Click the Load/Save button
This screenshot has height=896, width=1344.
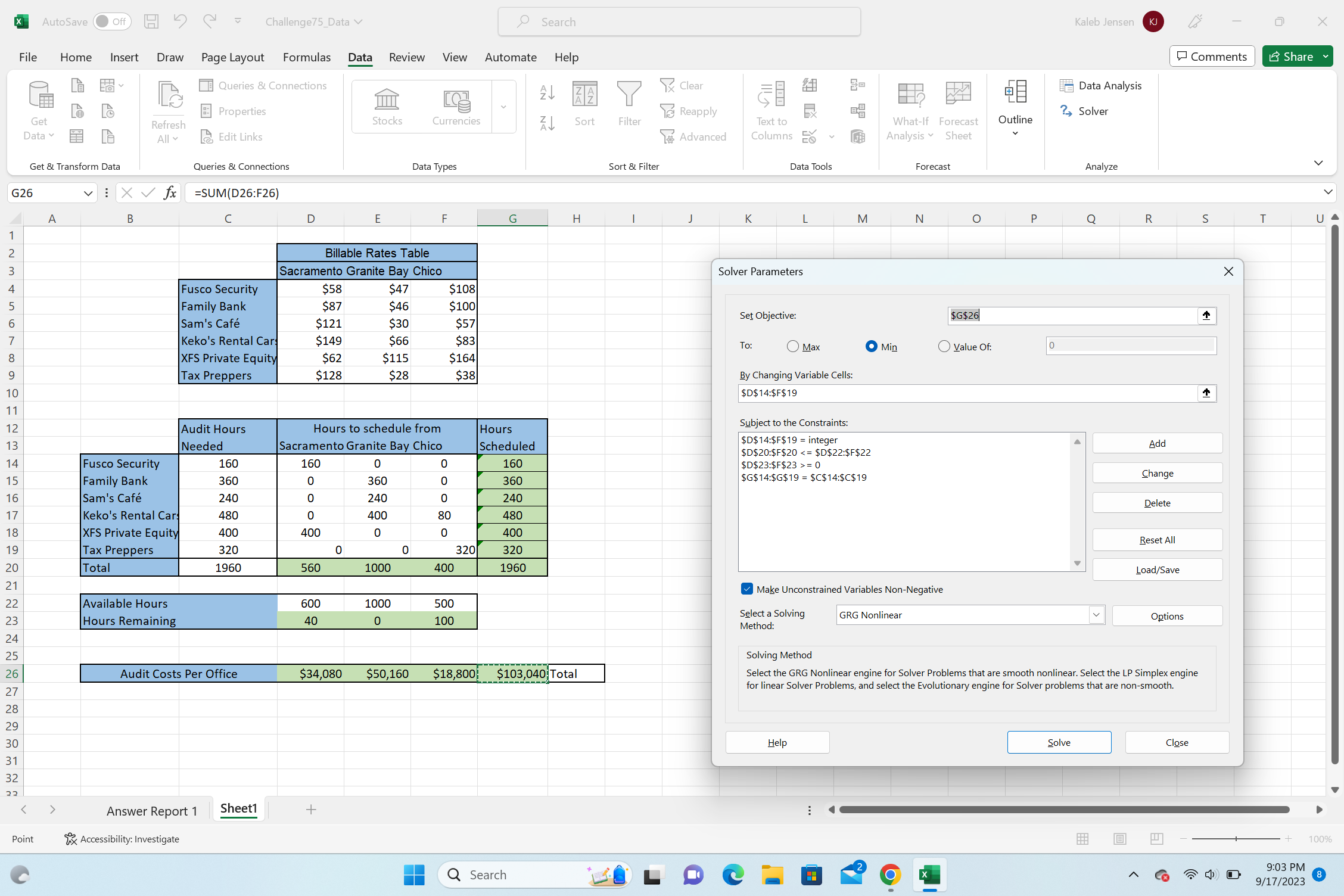(1157, 570)
